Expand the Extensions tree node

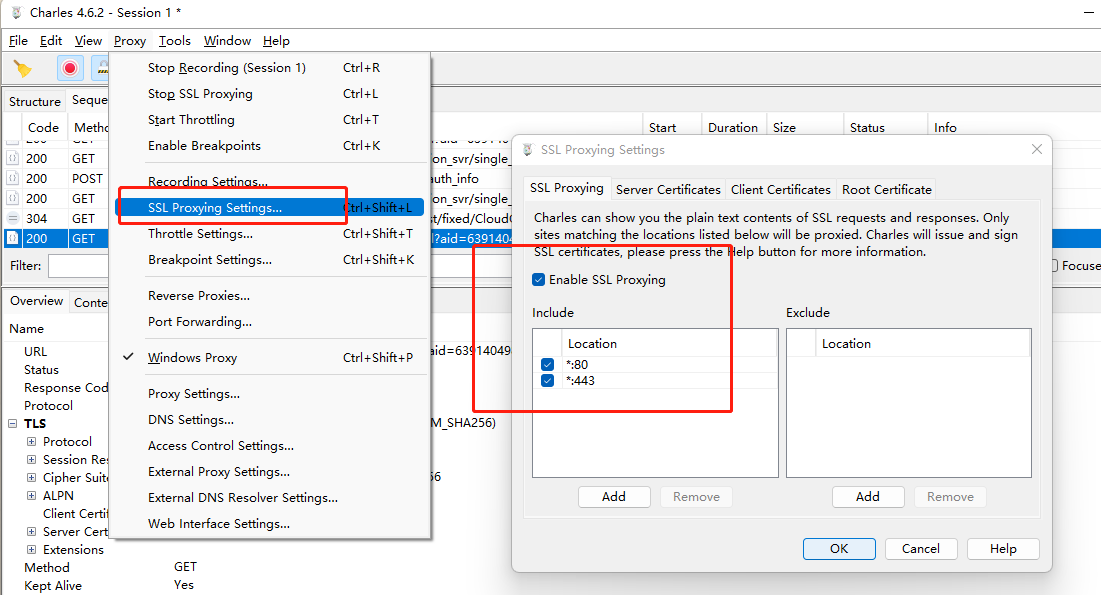[32, 549]
